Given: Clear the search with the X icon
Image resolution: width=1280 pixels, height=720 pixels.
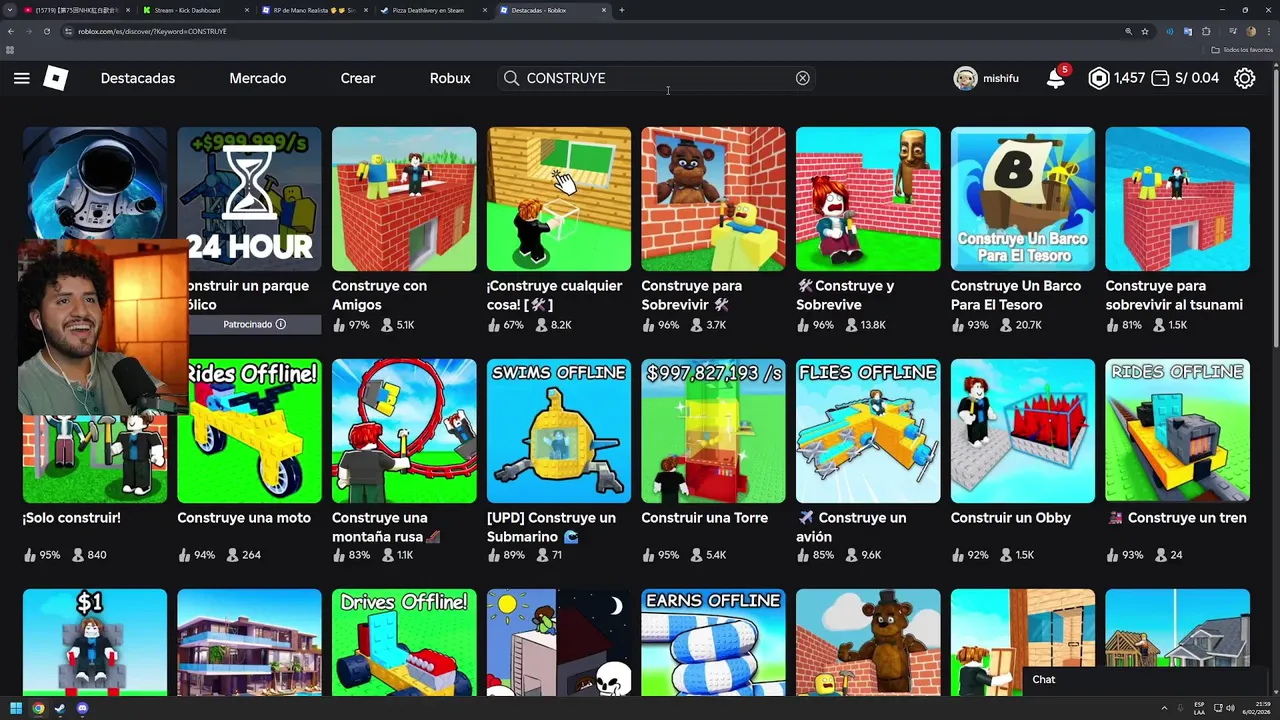Looking at the screenshot, I should tap(802, 78).
